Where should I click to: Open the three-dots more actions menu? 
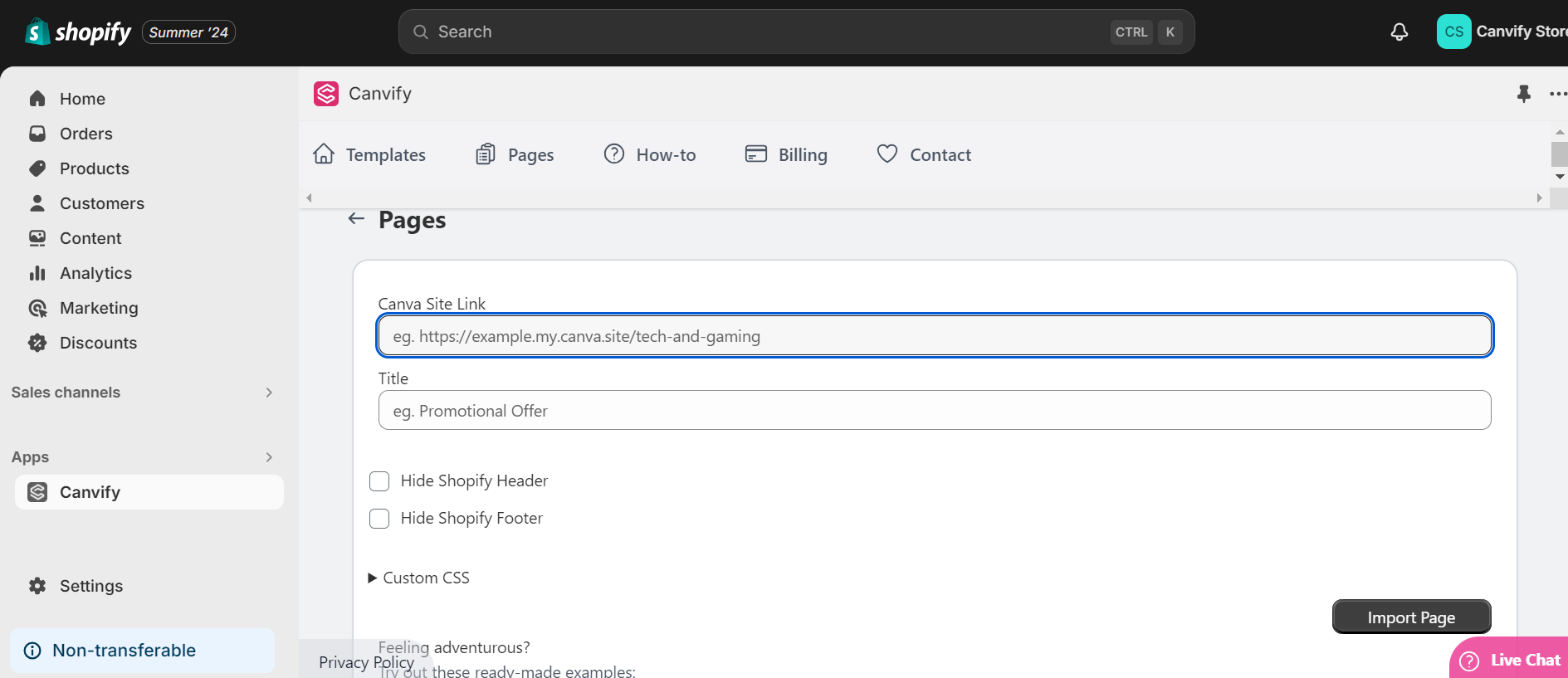(x=1558, y=94)
